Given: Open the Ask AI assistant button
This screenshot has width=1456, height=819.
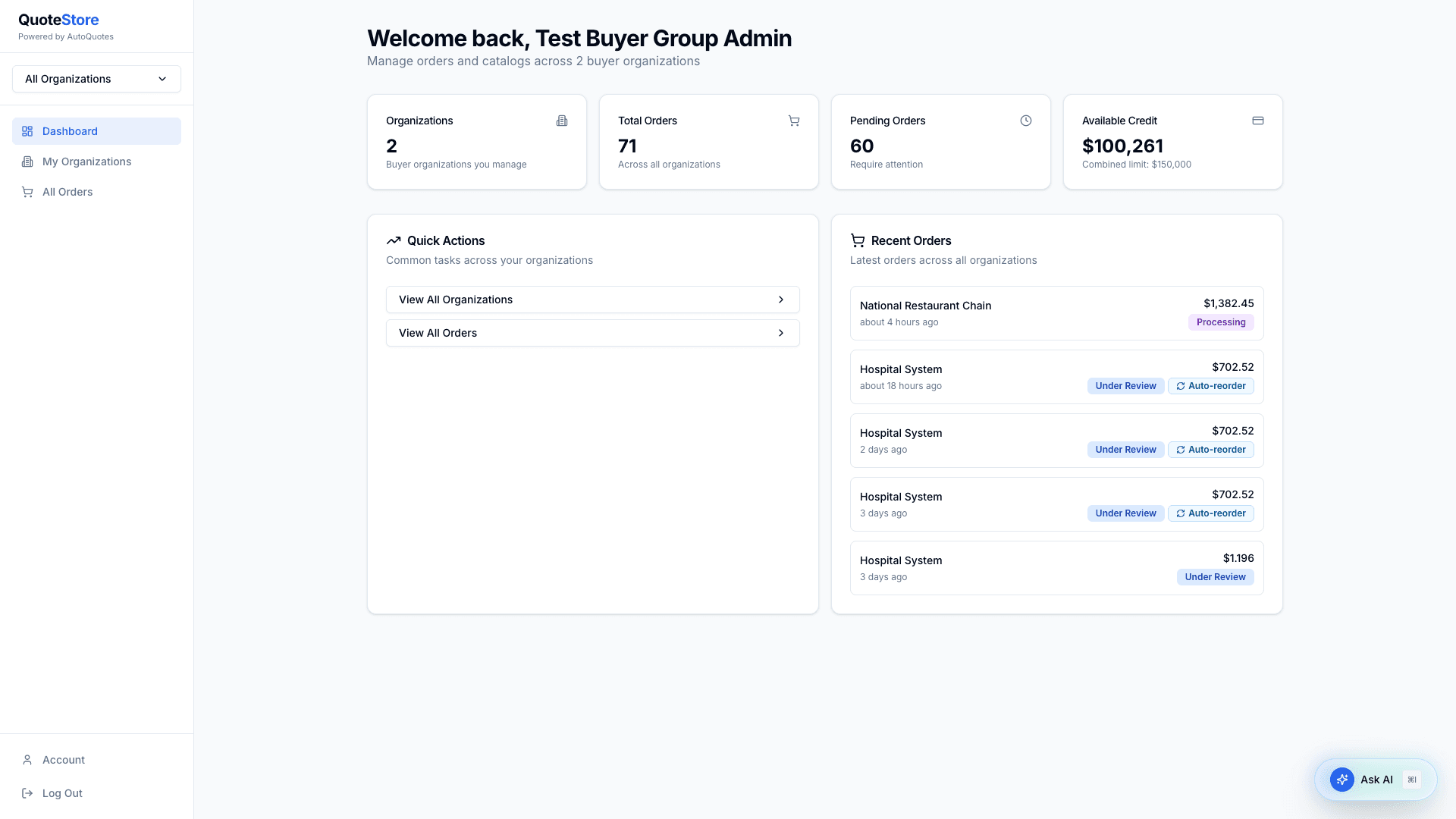Looking at the screenshot, I should [x=1376, y=780].
